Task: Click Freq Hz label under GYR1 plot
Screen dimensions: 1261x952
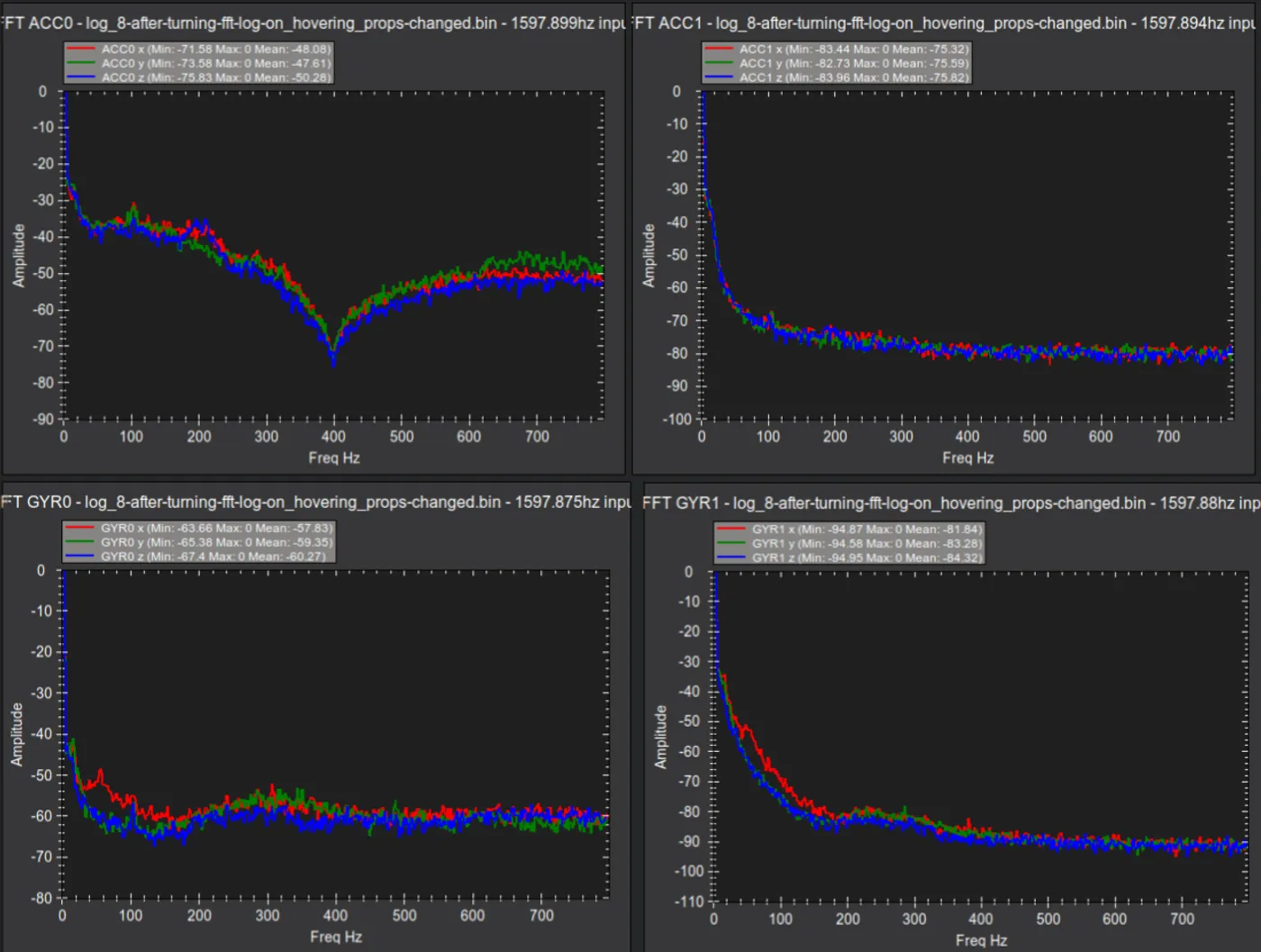Action: 982,940
